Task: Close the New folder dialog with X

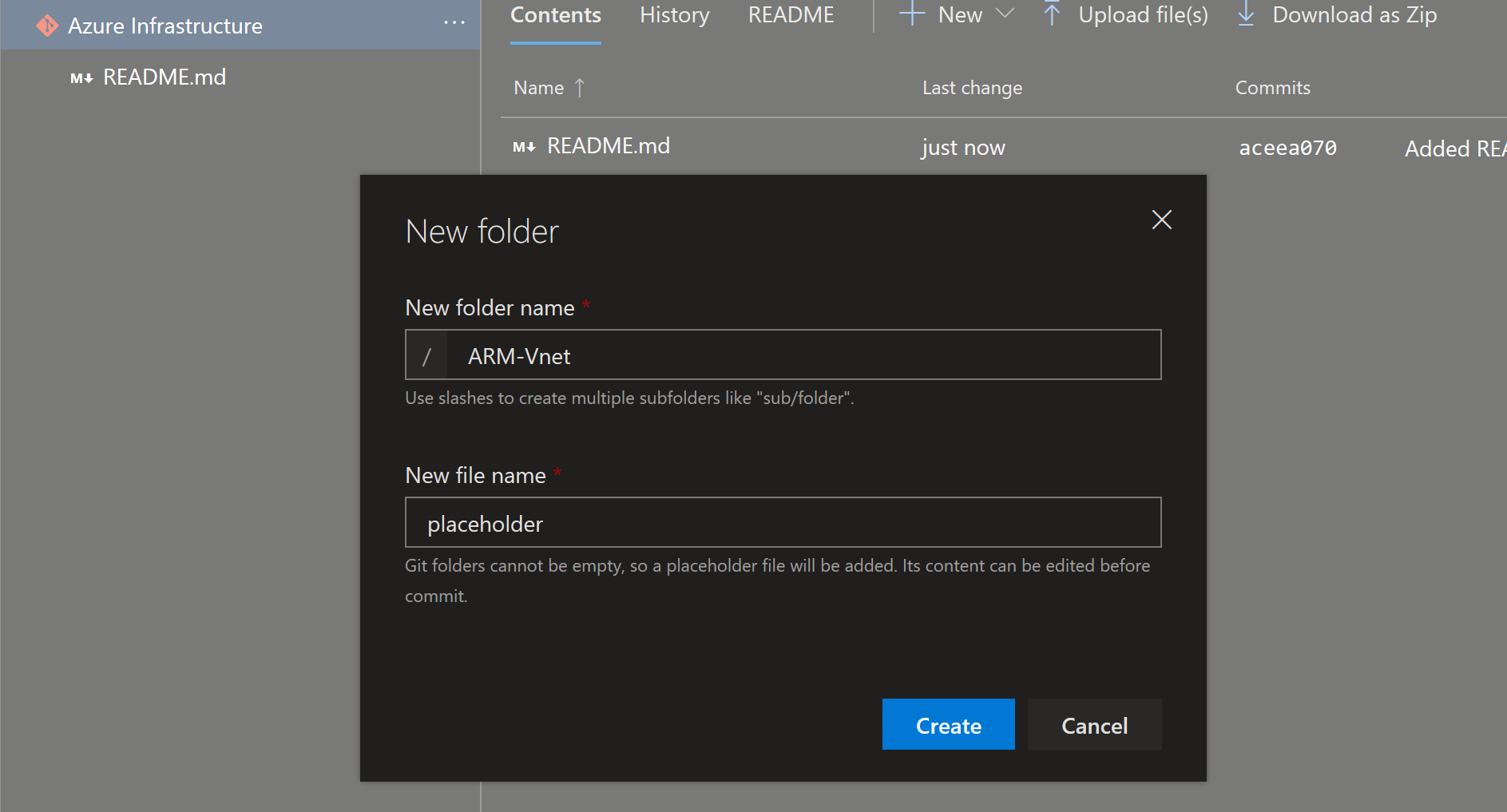Action: coord(1162,220)
